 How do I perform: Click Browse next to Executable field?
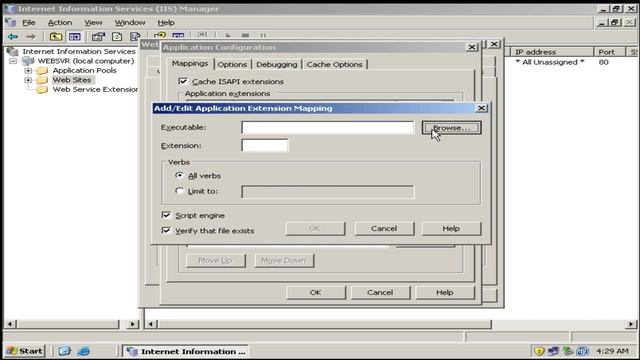(451, 128)
